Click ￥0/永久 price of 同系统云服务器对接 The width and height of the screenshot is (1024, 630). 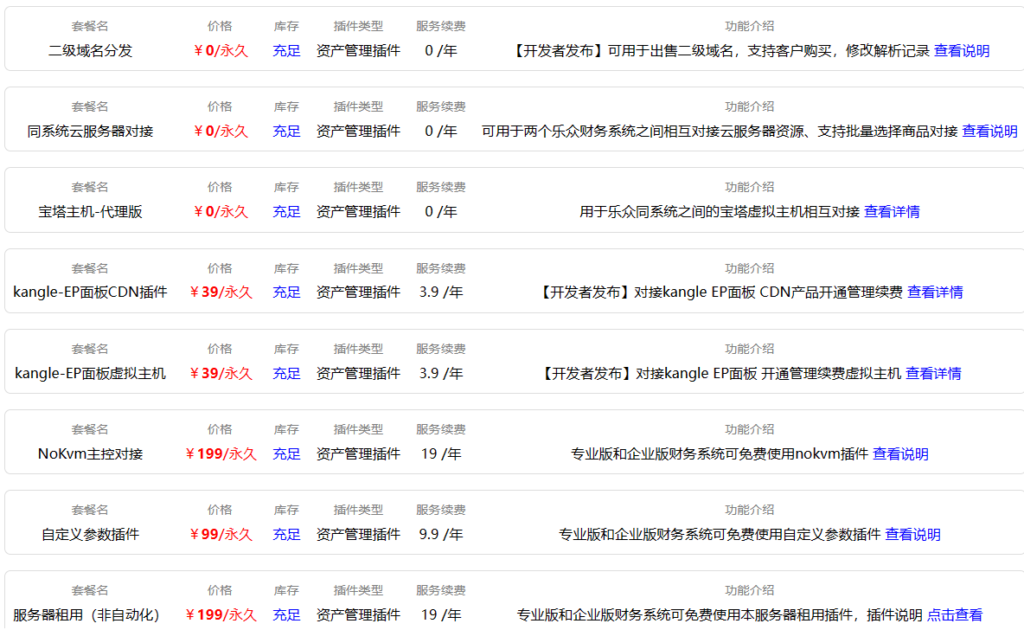pos(221,131)
